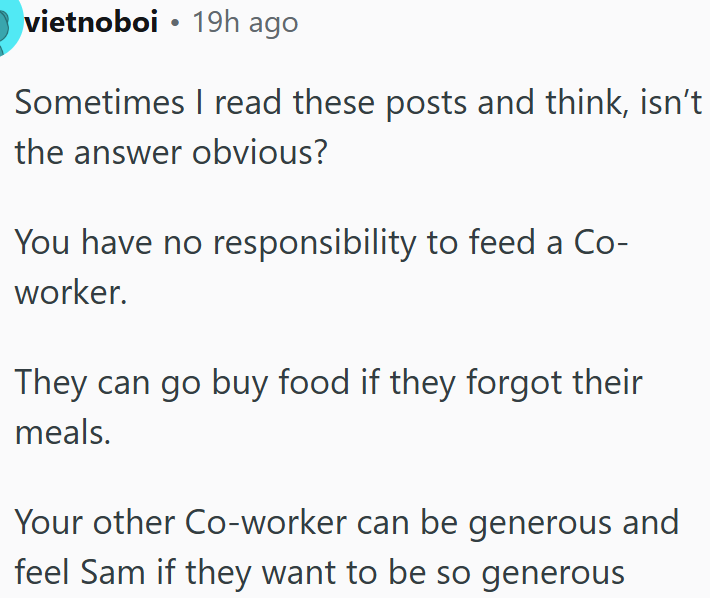Open the vietnoboi username profile link
Image resolution: width=710 pixels, height=598 pixels.
(x=91, y=22)
